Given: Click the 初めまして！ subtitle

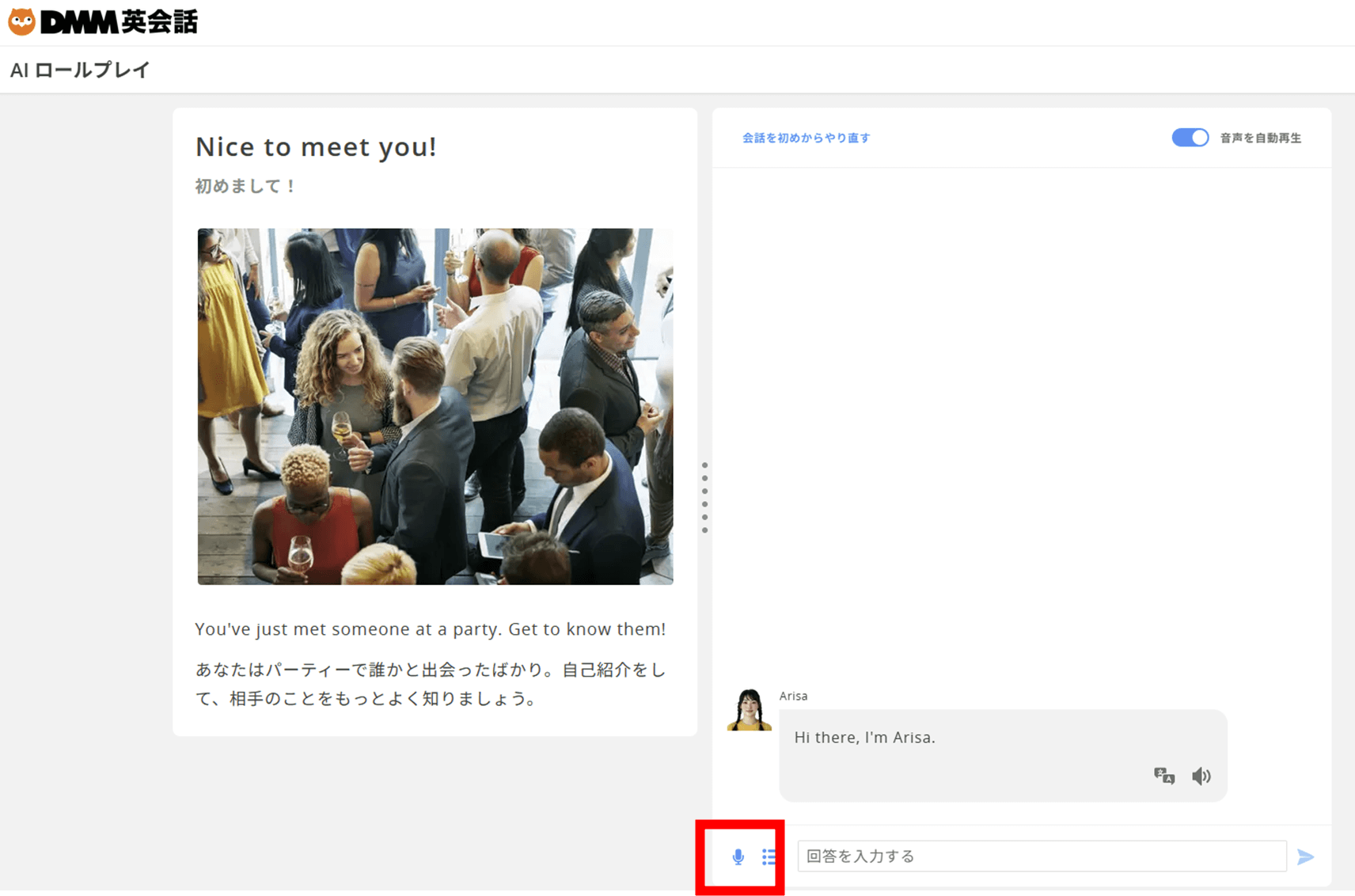Looking at the screenshot, I should tap(245, 186).
